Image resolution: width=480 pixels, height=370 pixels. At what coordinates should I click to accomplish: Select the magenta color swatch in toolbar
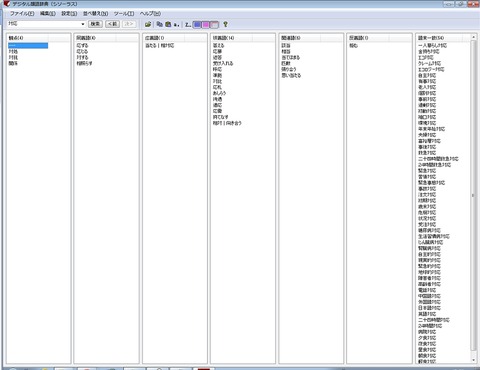click(206, 25)
